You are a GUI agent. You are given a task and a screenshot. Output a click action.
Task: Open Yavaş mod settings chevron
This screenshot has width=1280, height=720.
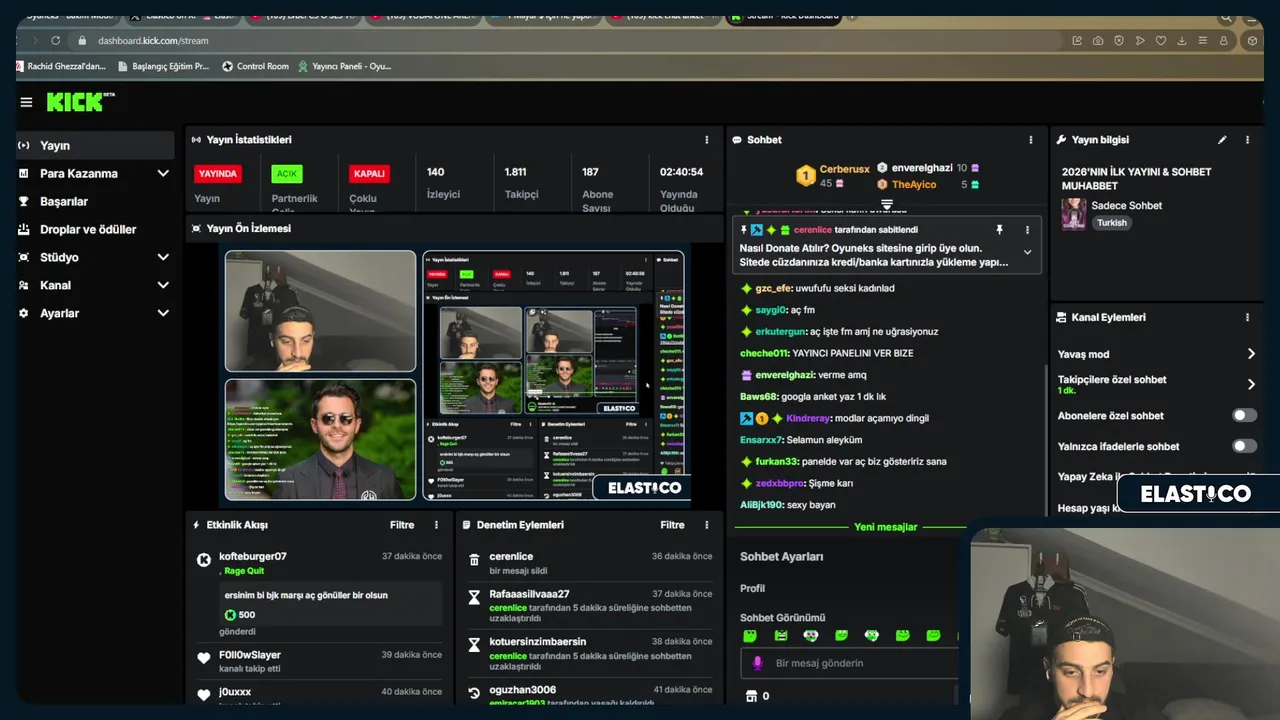(1251, 354)
